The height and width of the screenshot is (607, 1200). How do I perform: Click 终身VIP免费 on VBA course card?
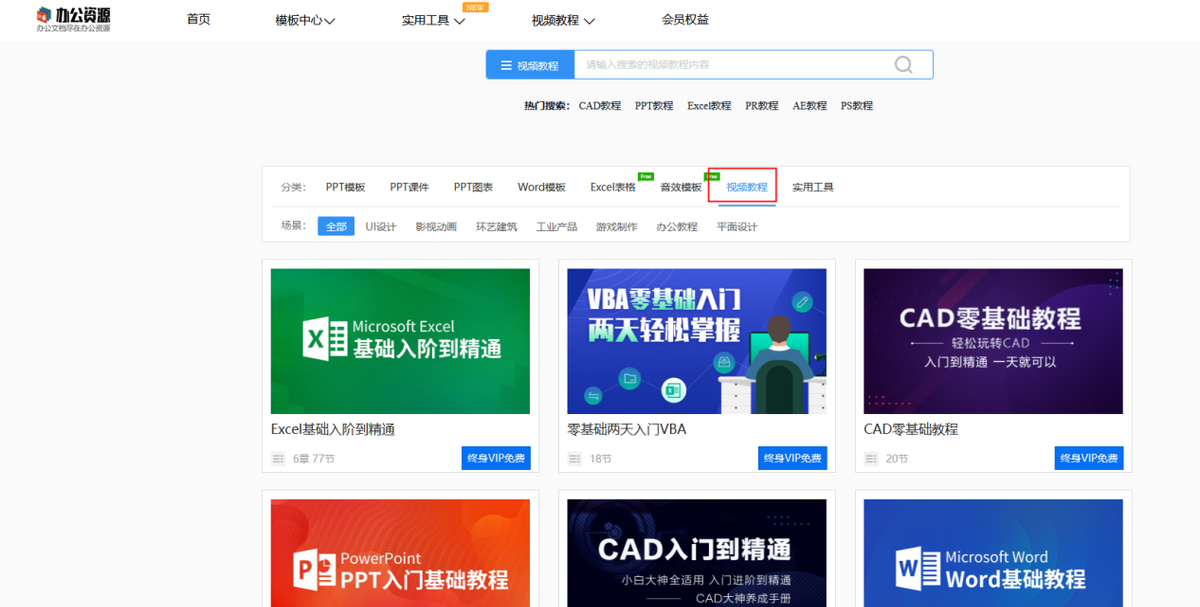click(793, 458)
